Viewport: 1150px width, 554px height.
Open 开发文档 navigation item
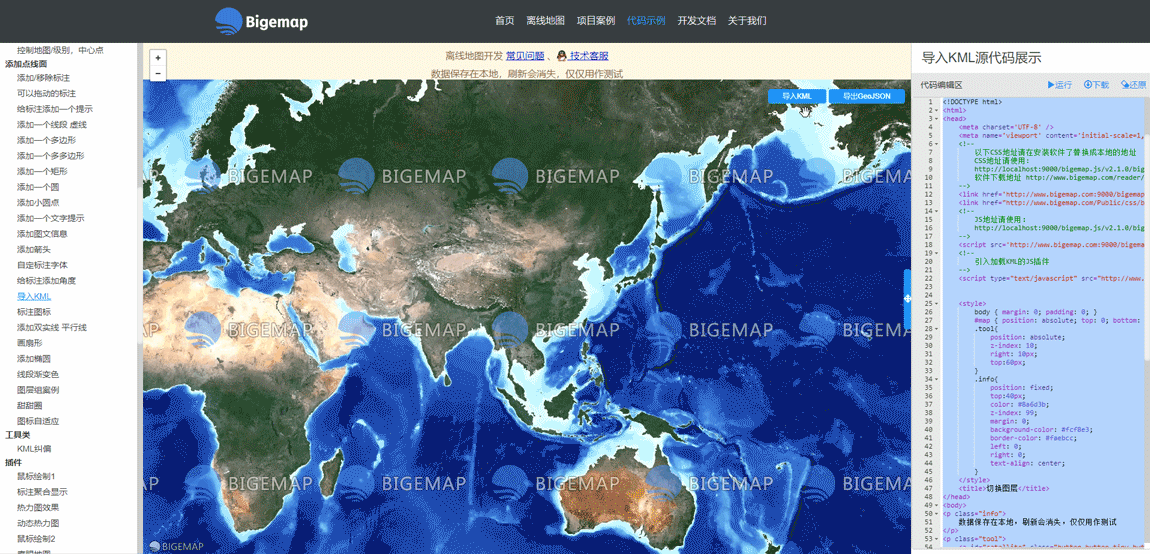[x=697, y=21]
